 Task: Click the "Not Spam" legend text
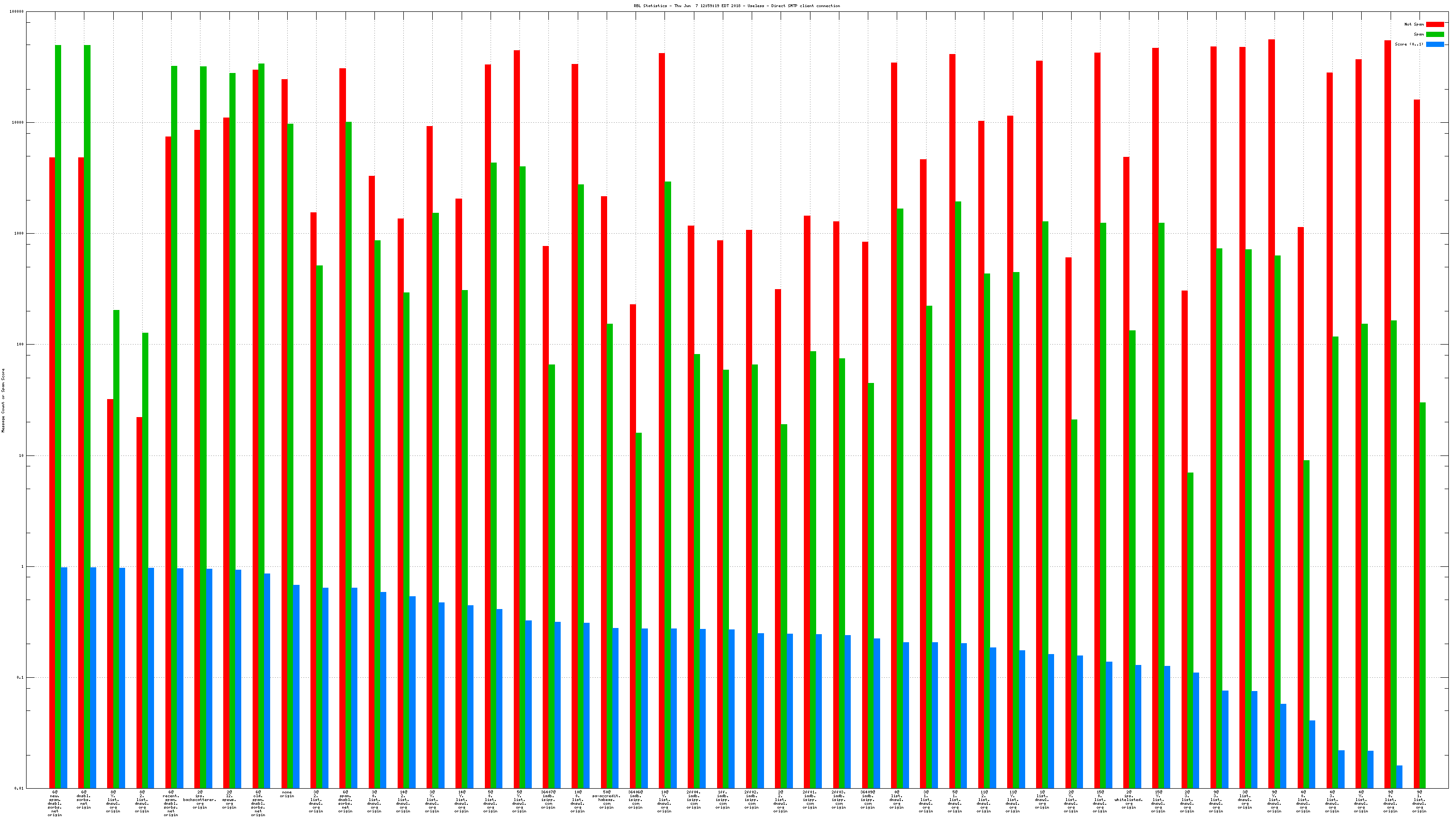[1414, 24]
